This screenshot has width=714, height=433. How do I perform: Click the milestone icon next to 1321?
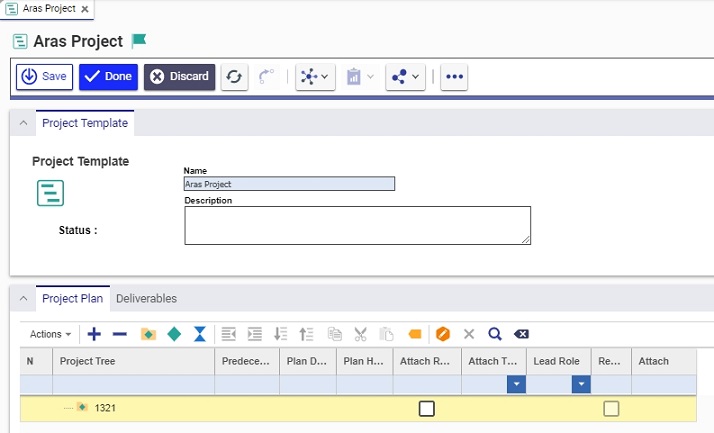(82, 407)
